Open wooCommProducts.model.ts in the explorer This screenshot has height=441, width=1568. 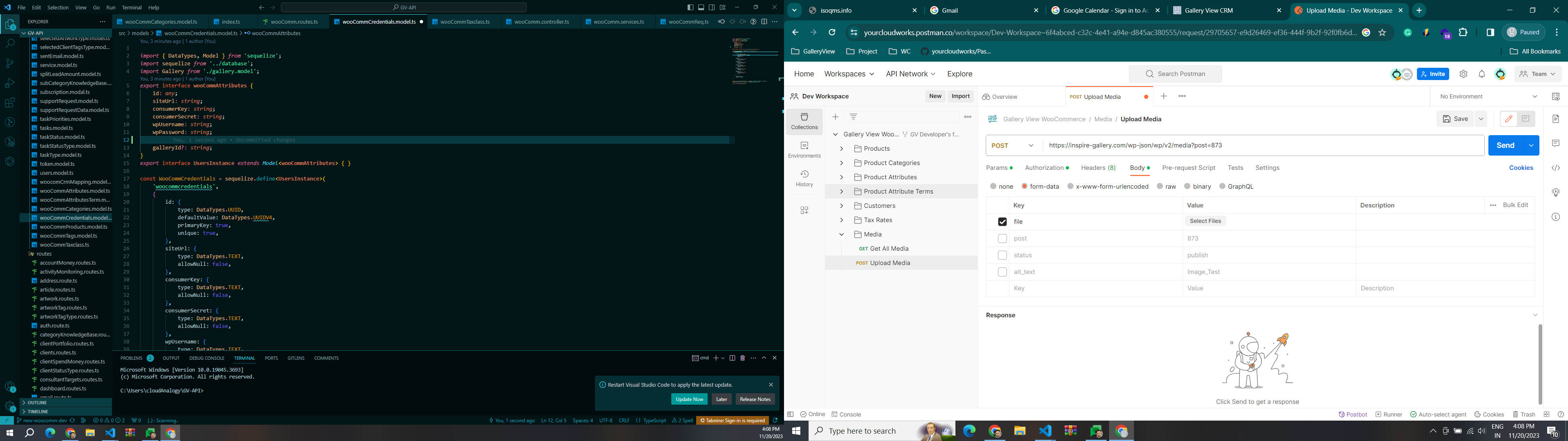point(73,227)
